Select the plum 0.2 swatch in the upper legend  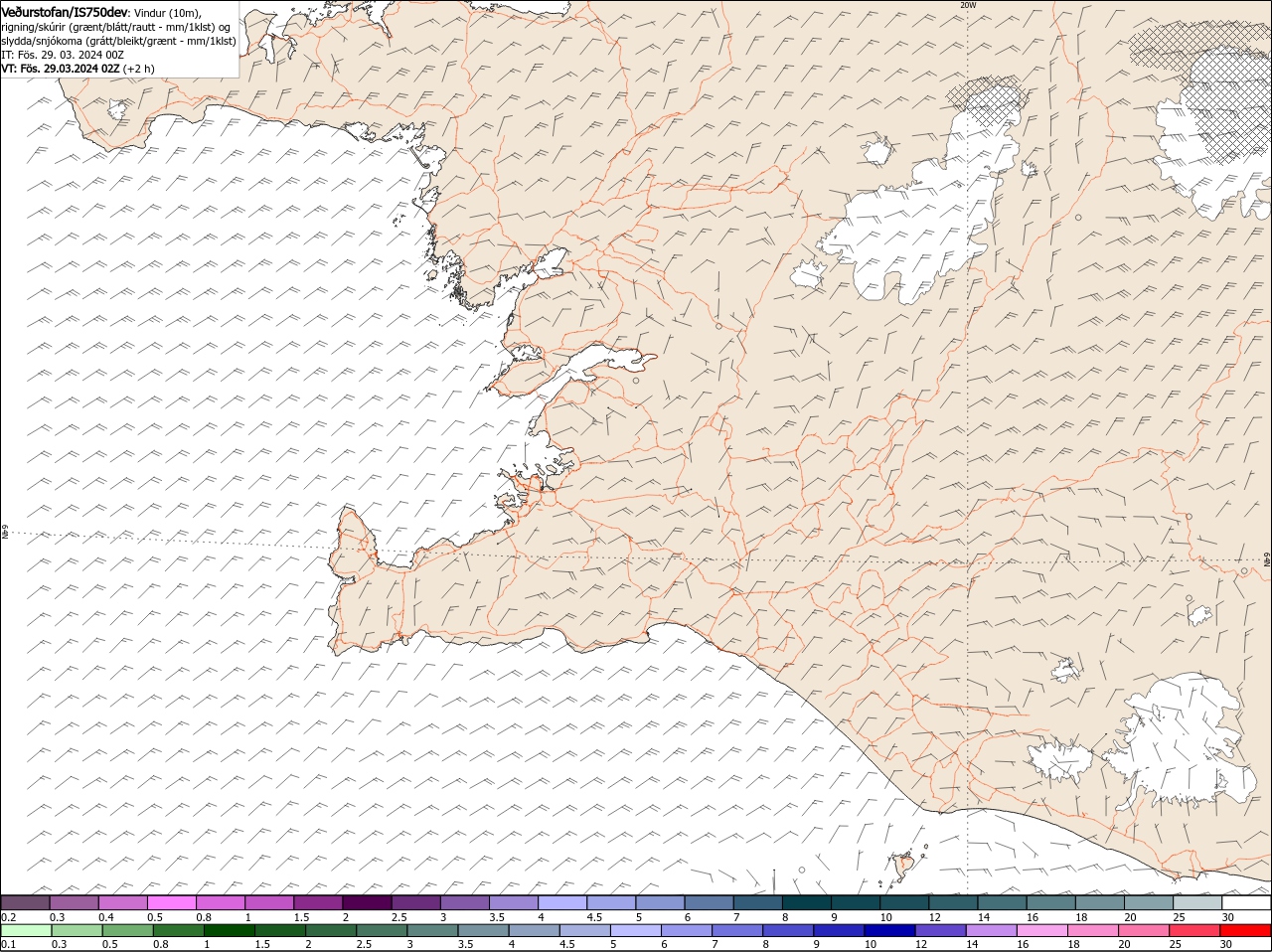pos(25,902)
